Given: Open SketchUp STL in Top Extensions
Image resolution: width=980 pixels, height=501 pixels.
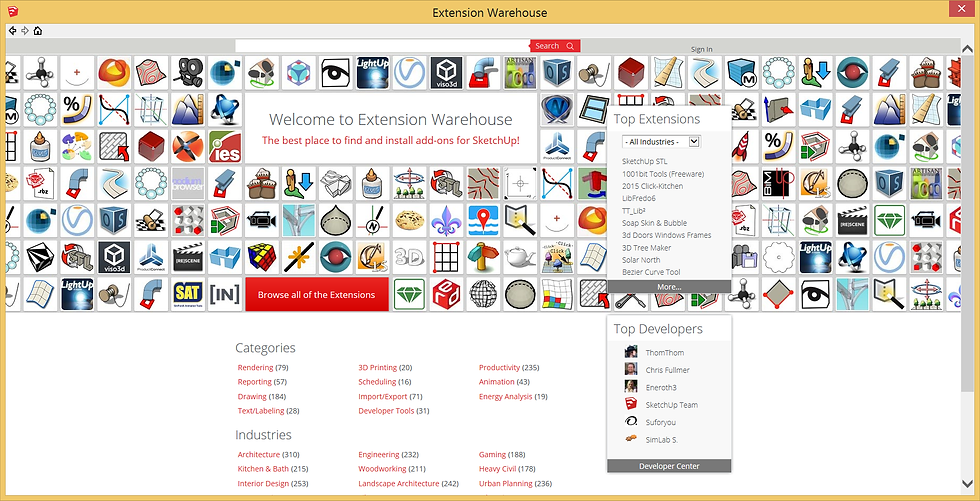Looking at the screenshot, I should coord(644,161).
